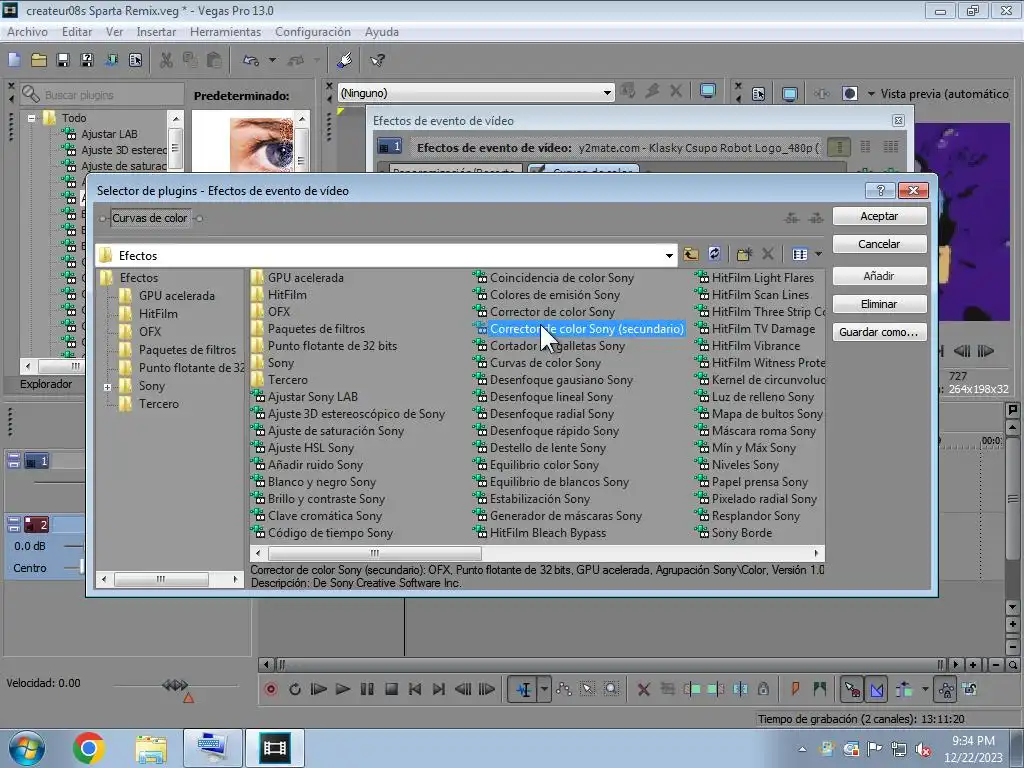This screenshot has height=768, width=1024.
Task: Click the Guardar como... button
Action: [x=879, y=332]
